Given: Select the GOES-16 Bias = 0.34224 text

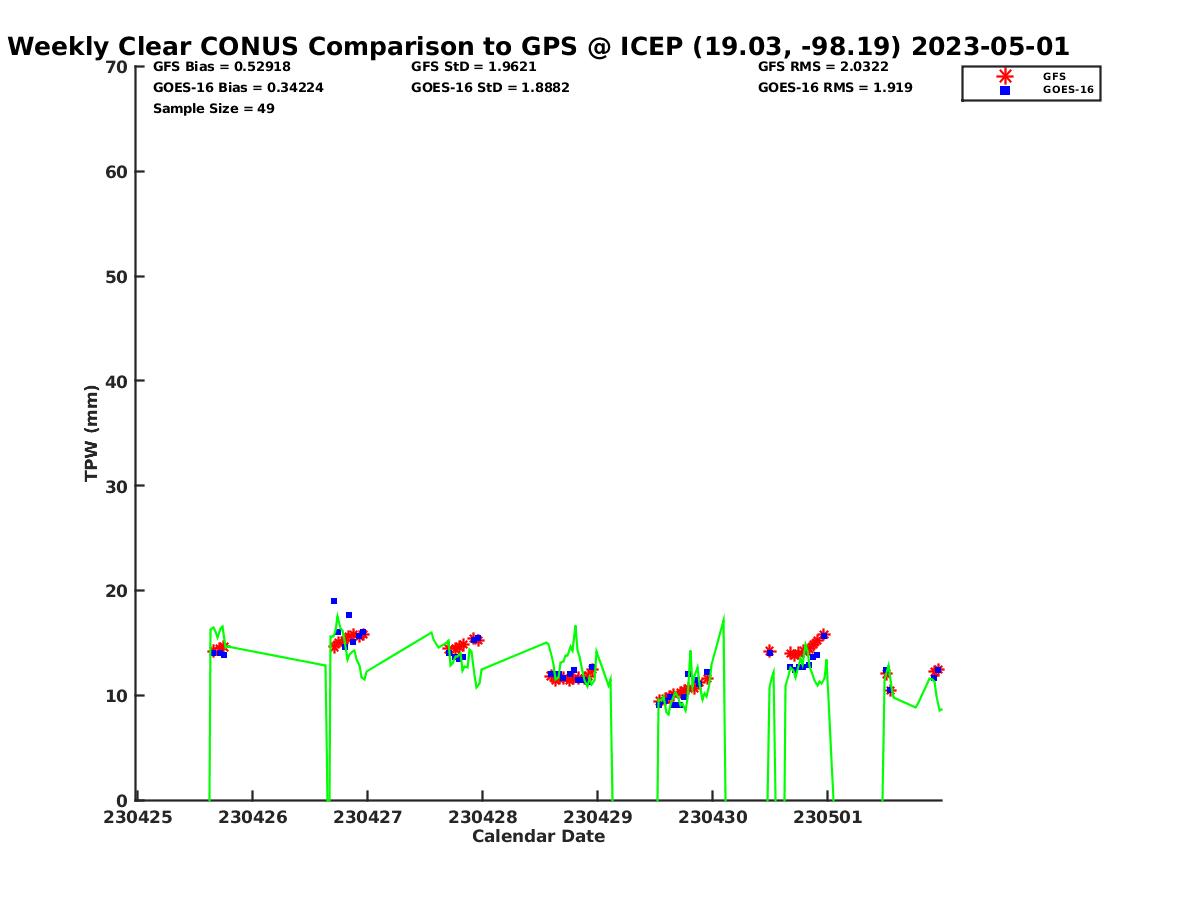Looking at the screenshot, I should tap(238, 88).
